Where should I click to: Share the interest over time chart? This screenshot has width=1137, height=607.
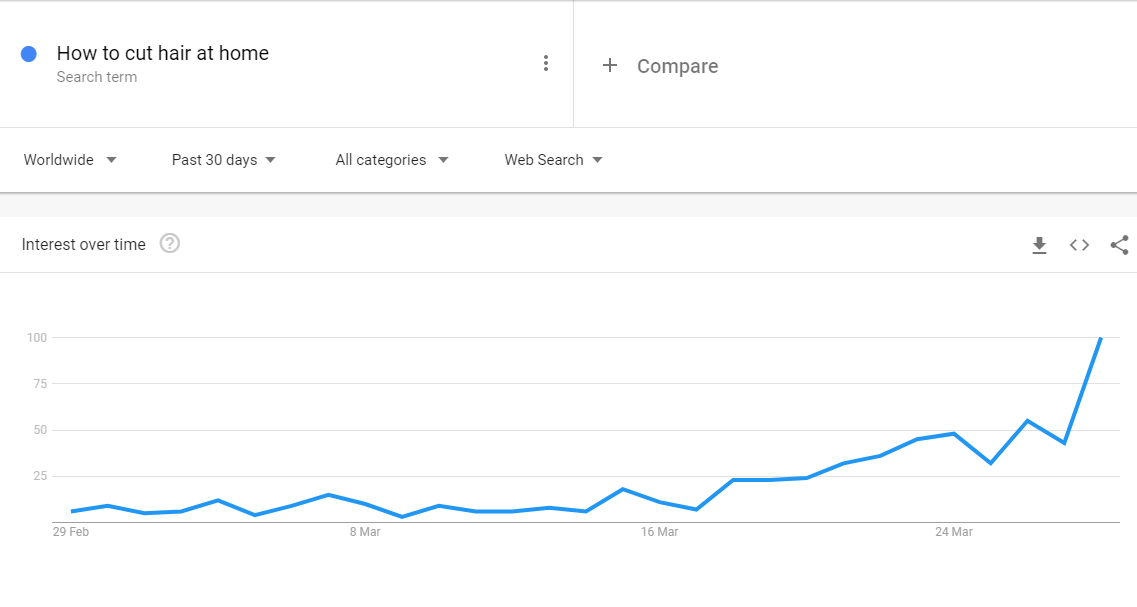(1120, 245)
